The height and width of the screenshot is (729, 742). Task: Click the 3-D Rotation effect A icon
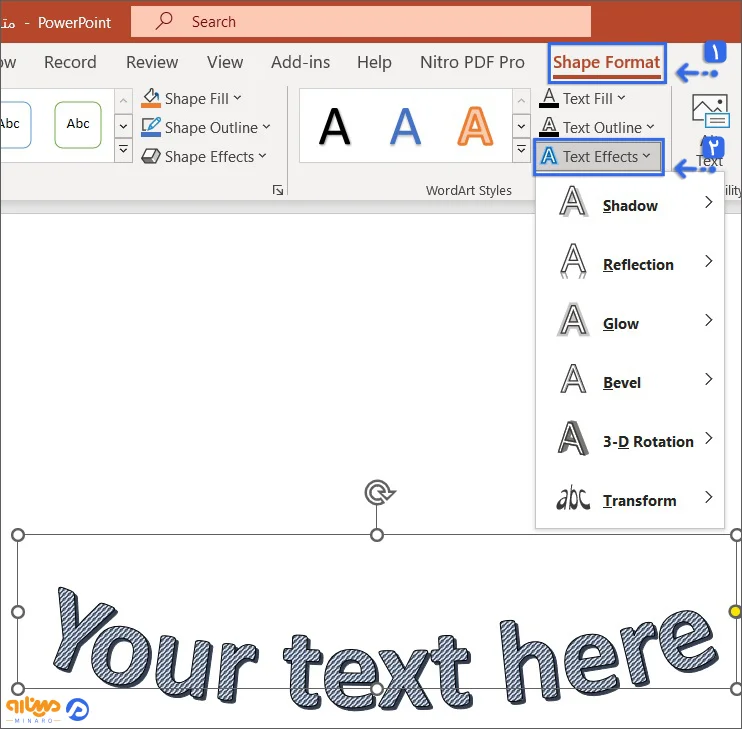click(x=573, y=438)
